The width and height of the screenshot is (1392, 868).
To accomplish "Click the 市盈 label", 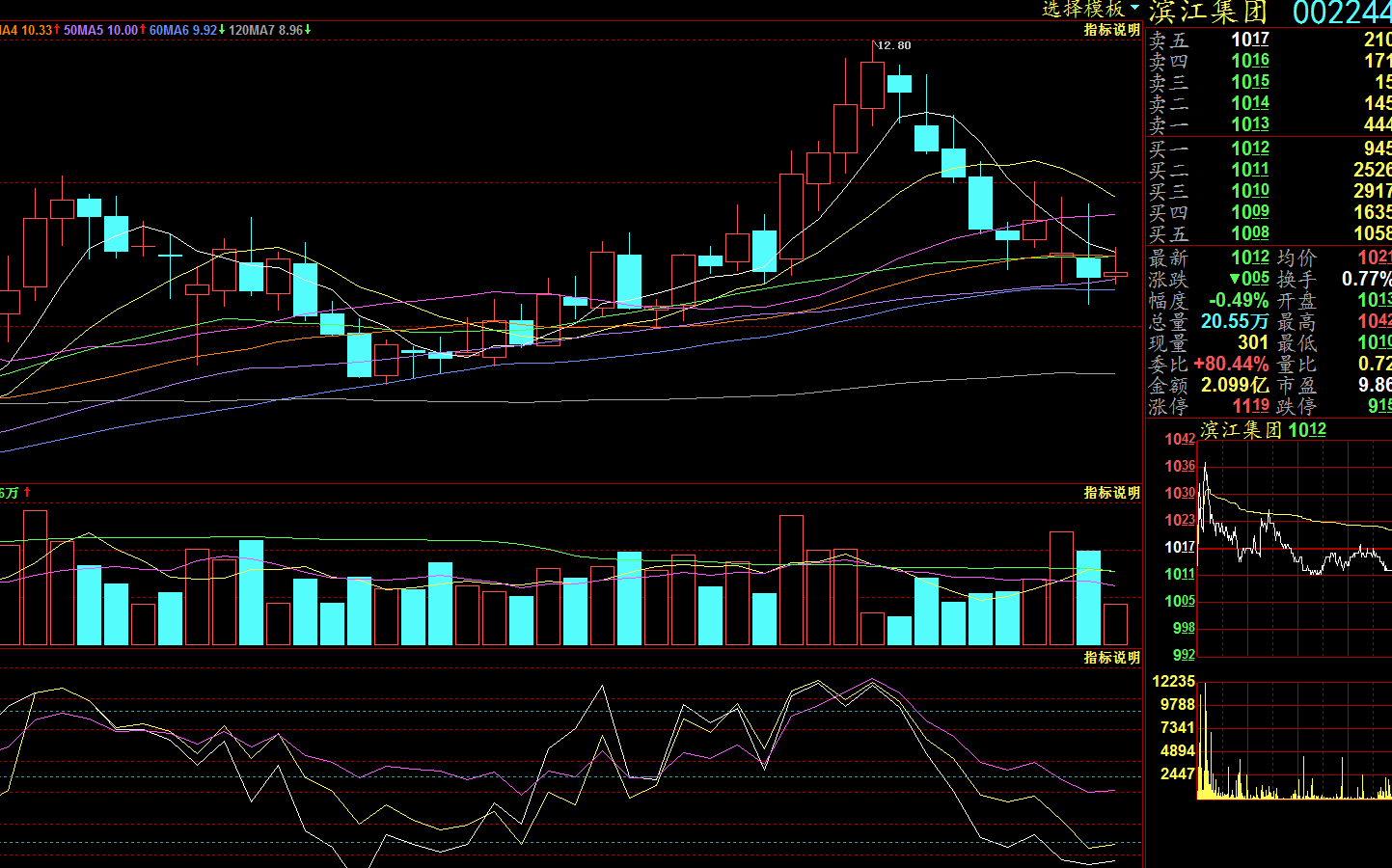I will [x=1296, y=385].
